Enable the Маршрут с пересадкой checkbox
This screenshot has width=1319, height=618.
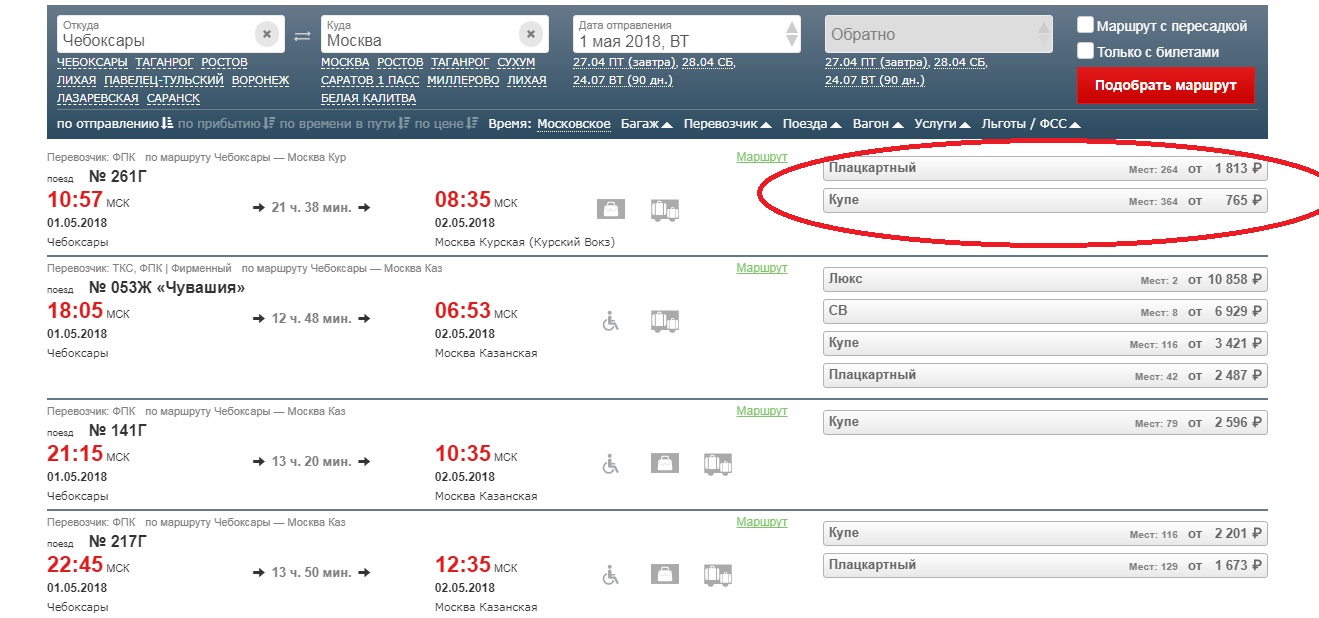tap(1085, 26)
